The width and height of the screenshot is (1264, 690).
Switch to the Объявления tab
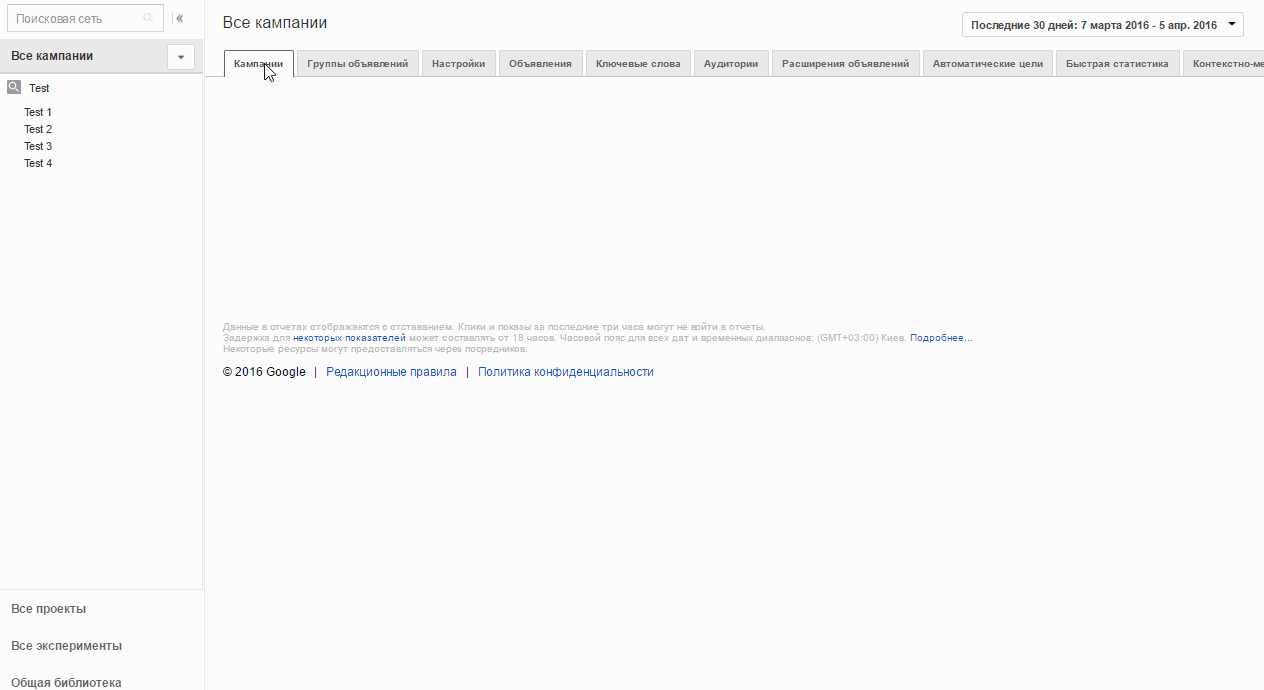[x=540, y=64]
